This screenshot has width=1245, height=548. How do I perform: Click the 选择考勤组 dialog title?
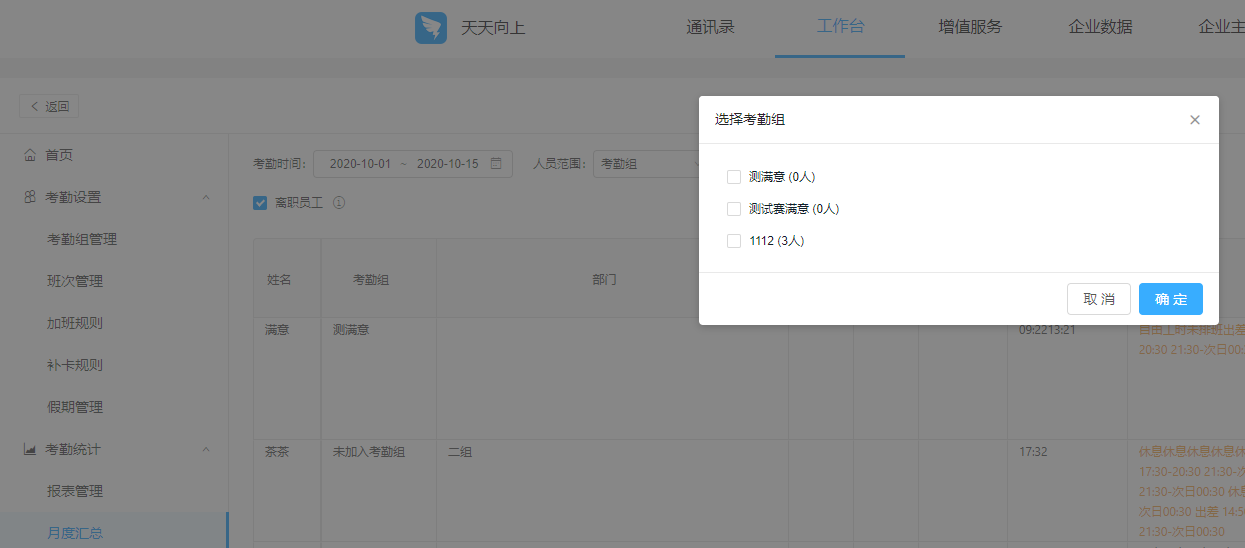[x=750, y=119]
